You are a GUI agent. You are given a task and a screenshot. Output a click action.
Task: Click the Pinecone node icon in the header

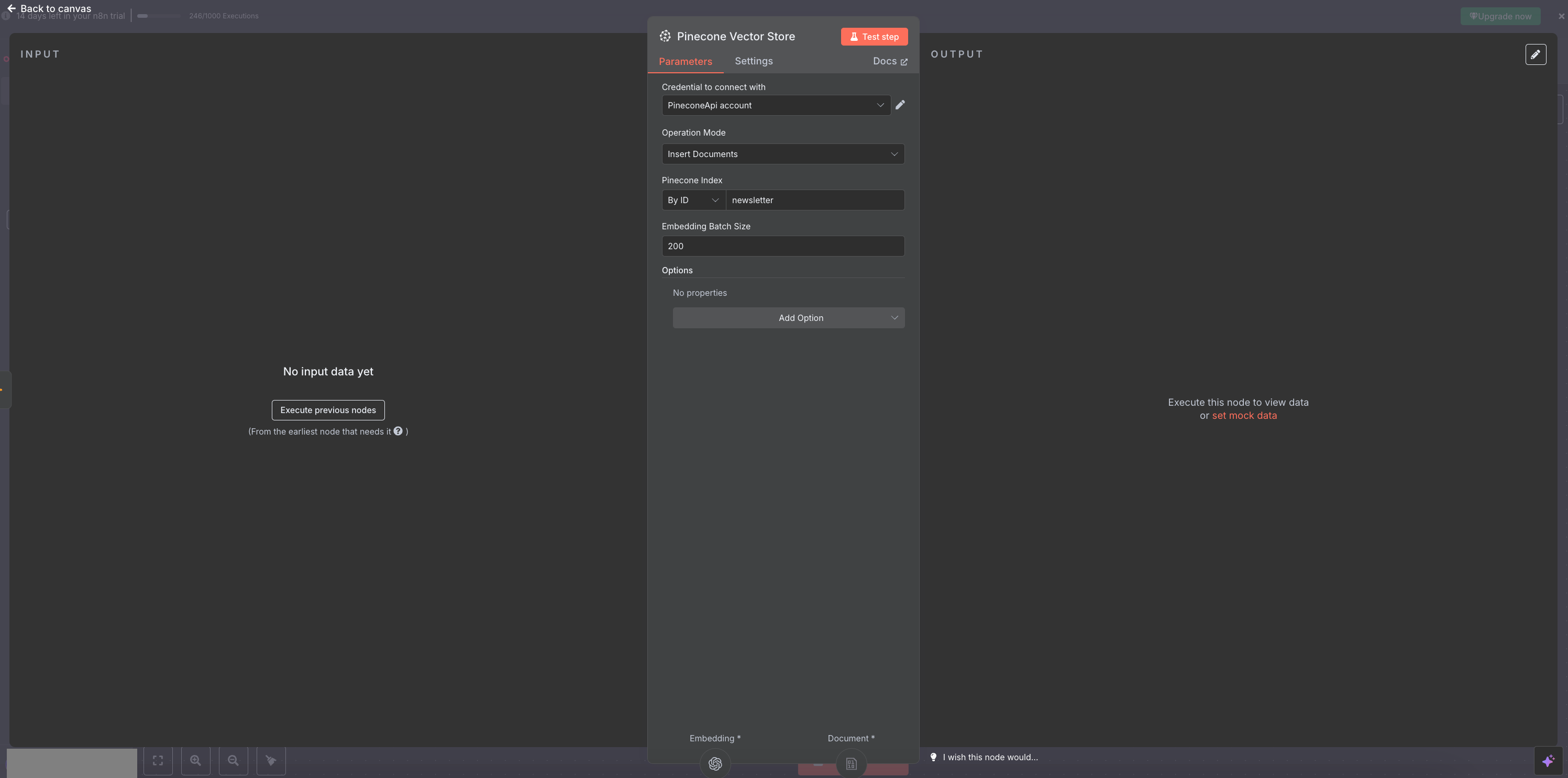[x=665, y=37]
